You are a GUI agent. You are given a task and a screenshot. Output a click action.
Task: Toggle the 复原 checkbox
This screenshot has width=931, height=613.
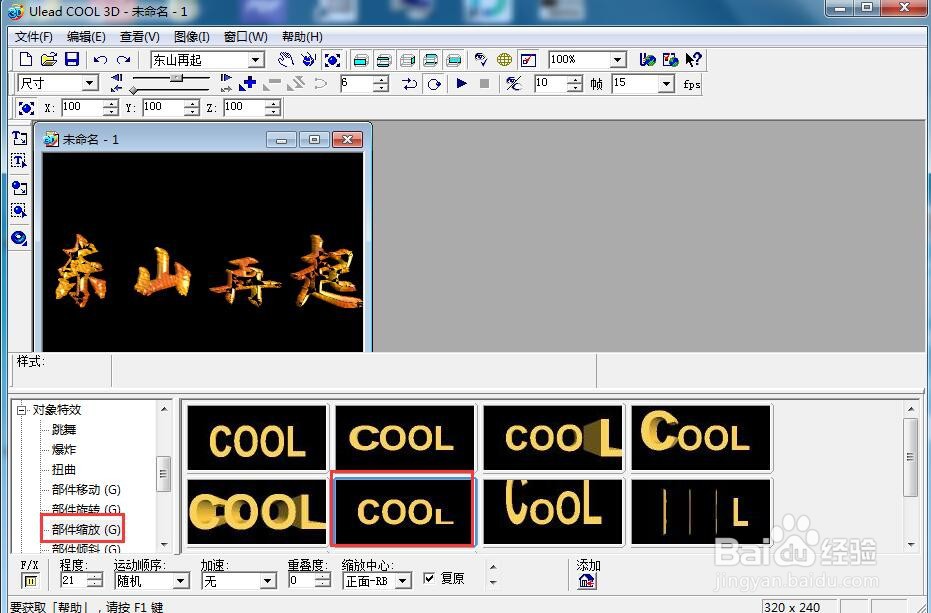[429, 578]
